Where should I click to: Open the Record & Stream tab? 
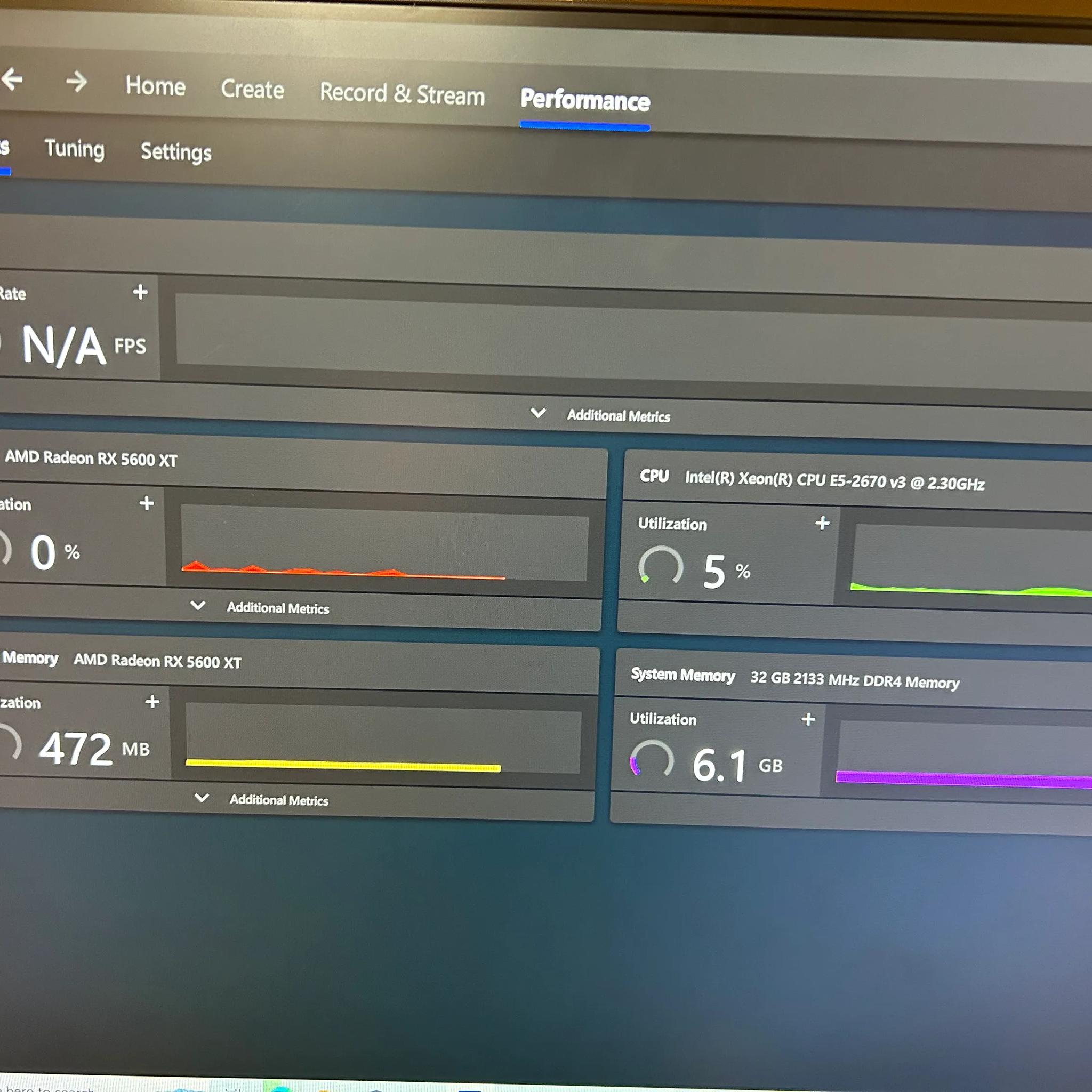click(x=403, y=94)
